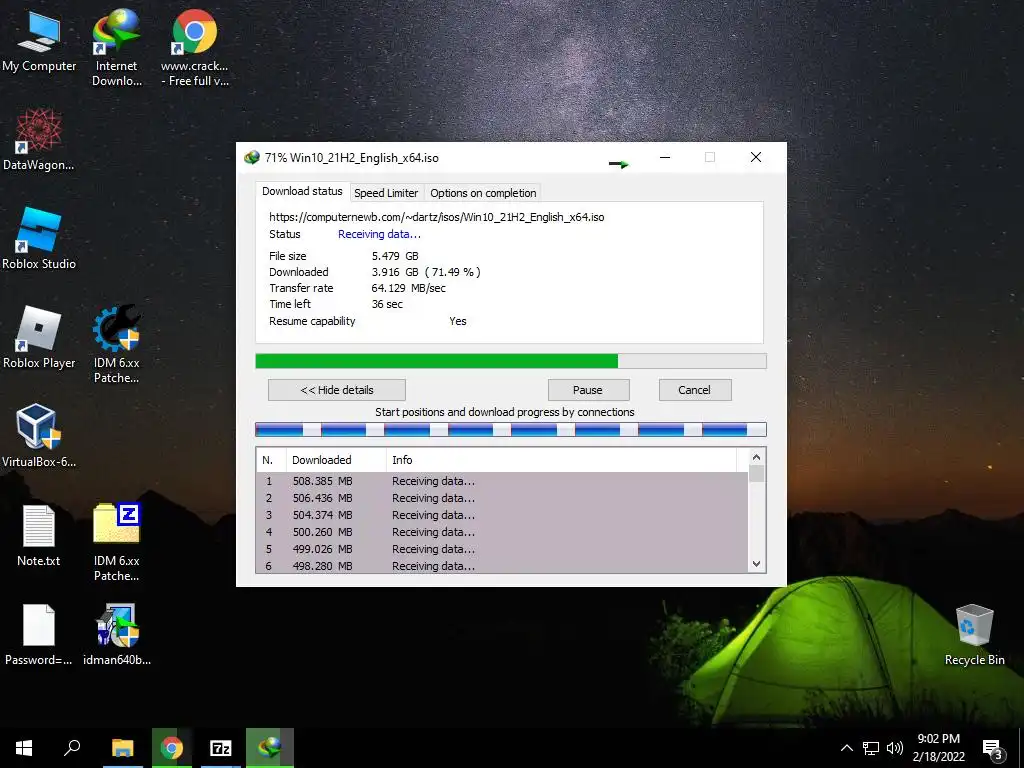Open the Speed Limiter tab
The width and height of the screenshot is (1024, 768).
click(386, 193)
